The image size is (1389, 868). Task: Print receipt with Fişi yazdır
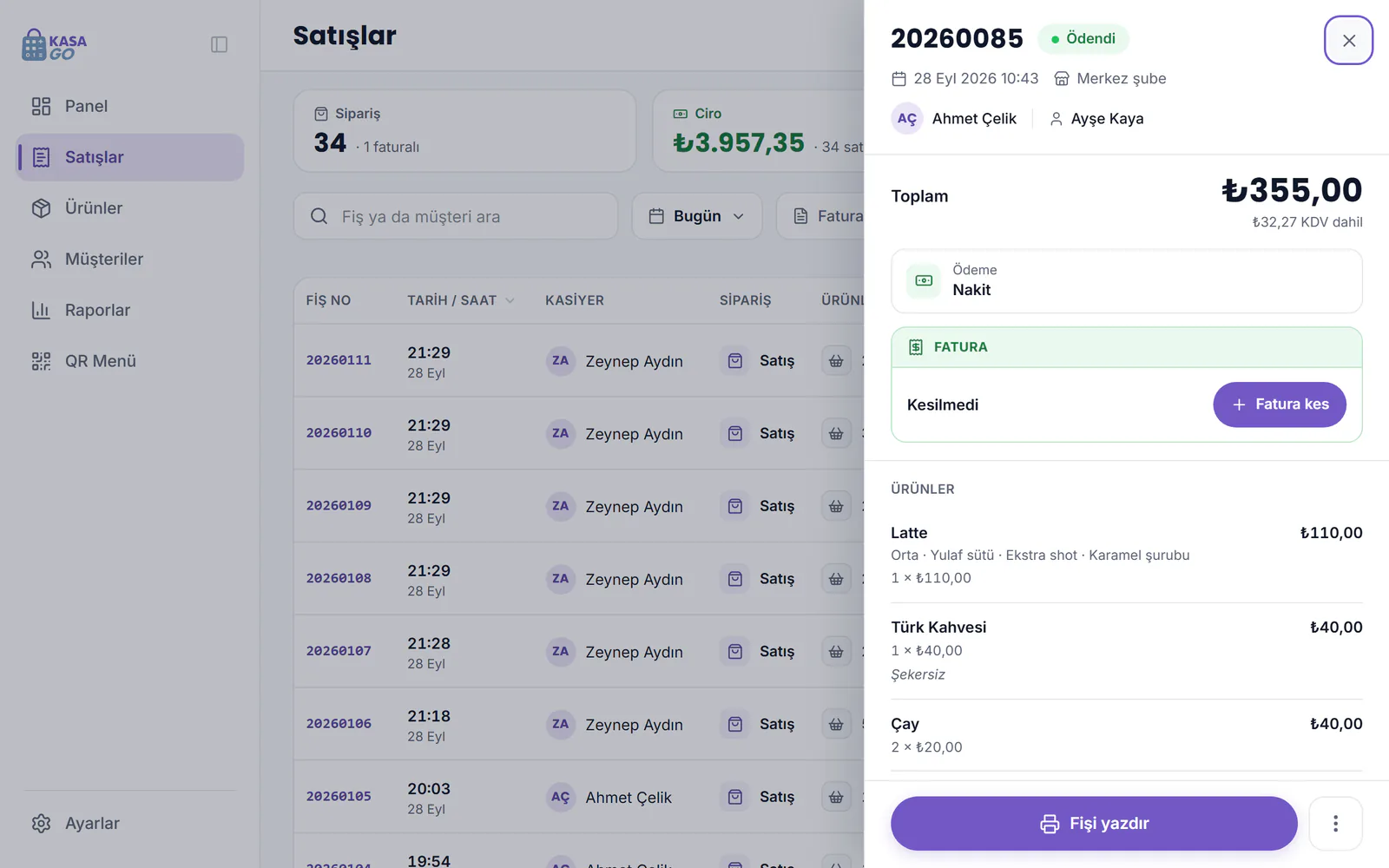1094,824
